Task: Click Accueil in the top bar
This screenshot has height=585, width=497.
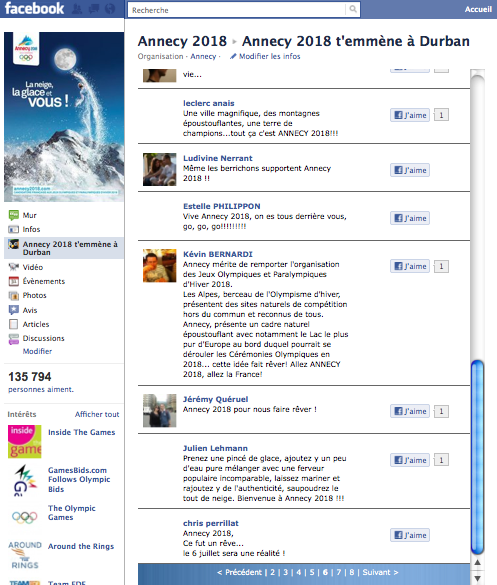Action: [x=478, y=9]
